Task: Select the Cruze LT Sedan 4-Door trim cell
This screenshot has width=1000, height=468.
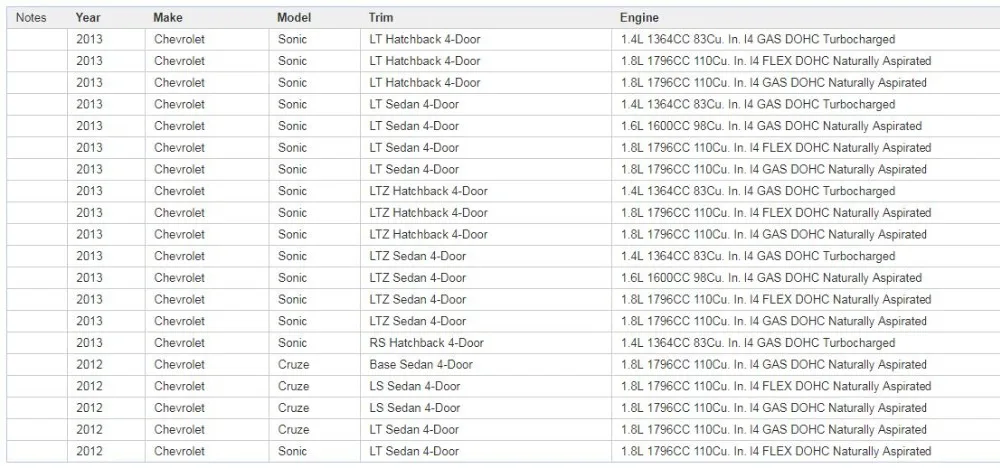Action: pos(485,430)
